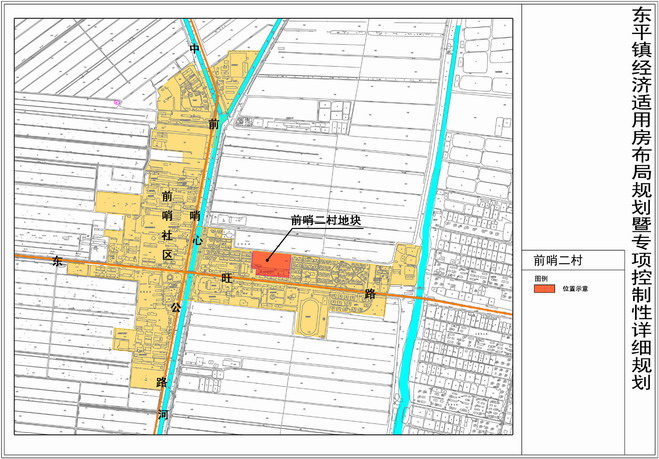Click the 中 character on the river label
This screenshot has width=659, height=459.
pos(194,48)
